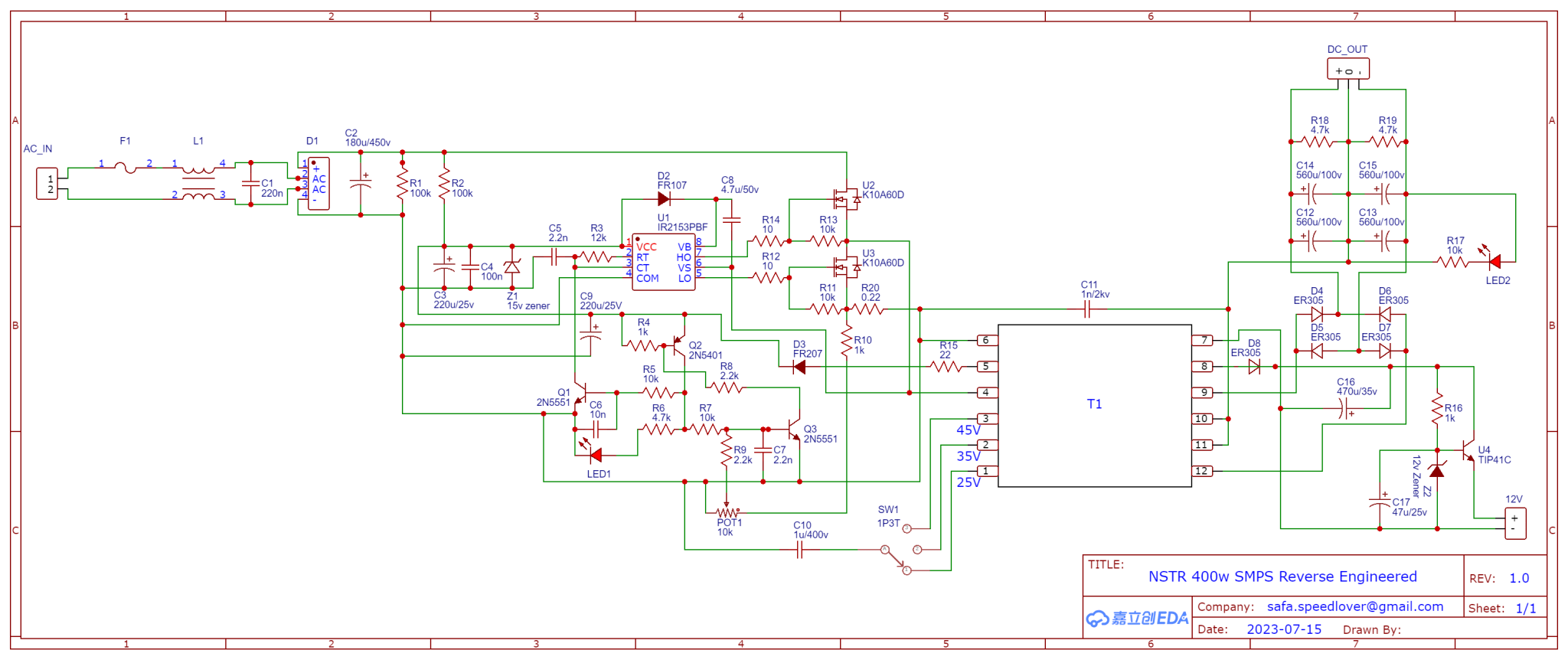Select the 'R13 10k' label
Screen dimensions: 1568x660
(x=828, y=224)
